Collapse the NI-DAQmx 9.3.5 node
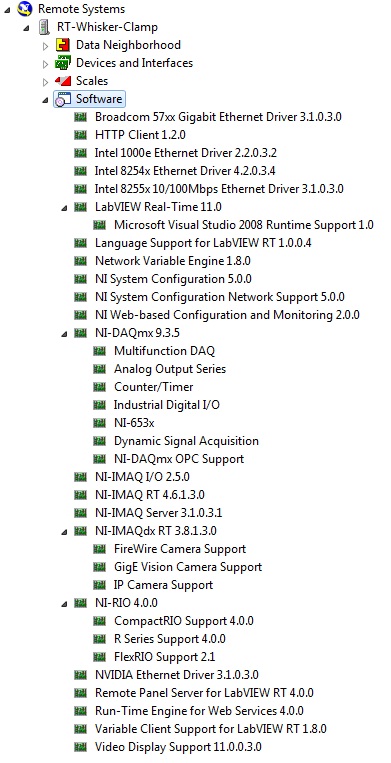This screenshot has width=391, height=763. pyautogui.click(x=64, y=334)
